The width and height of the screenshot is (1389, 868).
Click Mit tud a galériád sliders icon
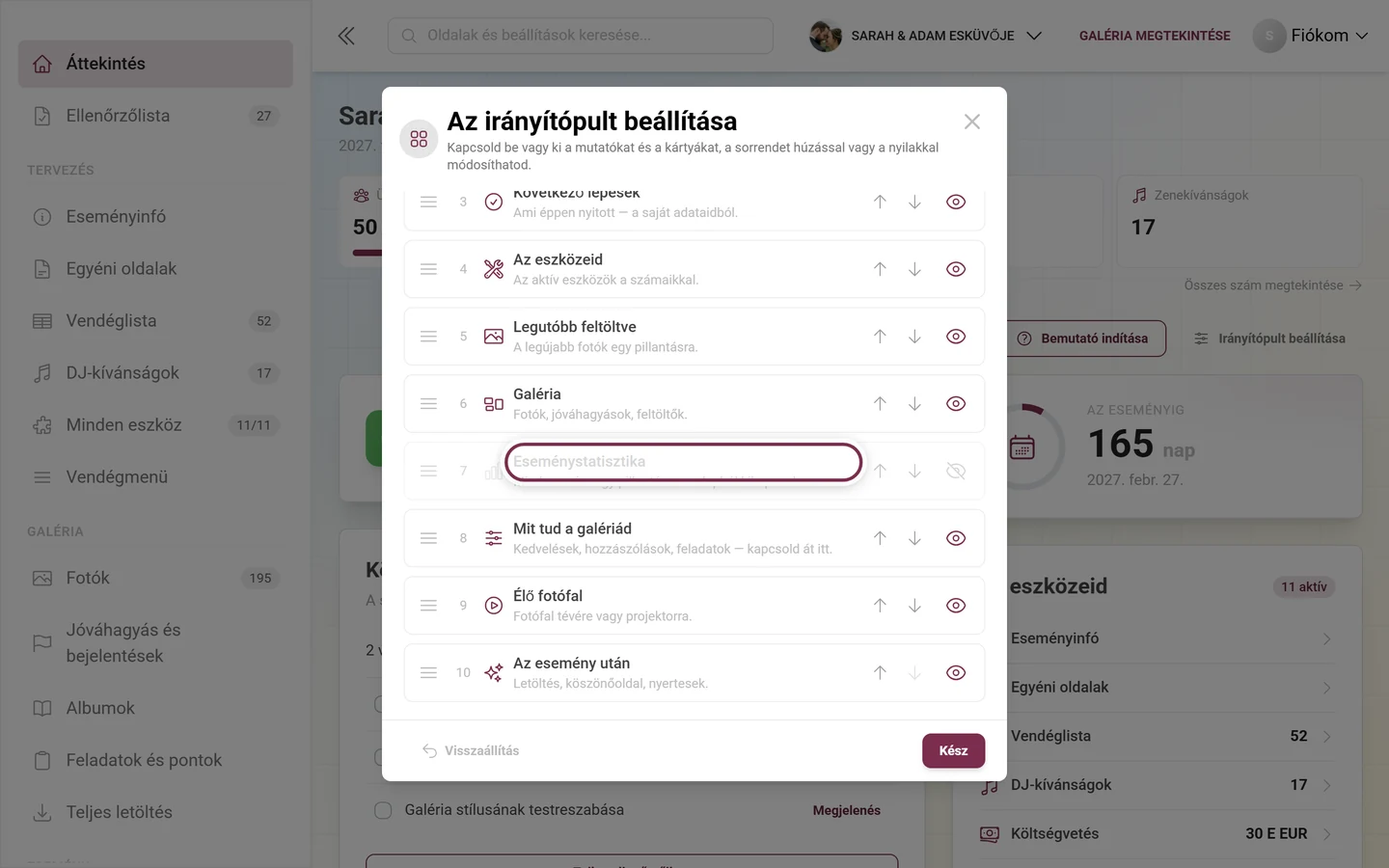tap(494, 538)
